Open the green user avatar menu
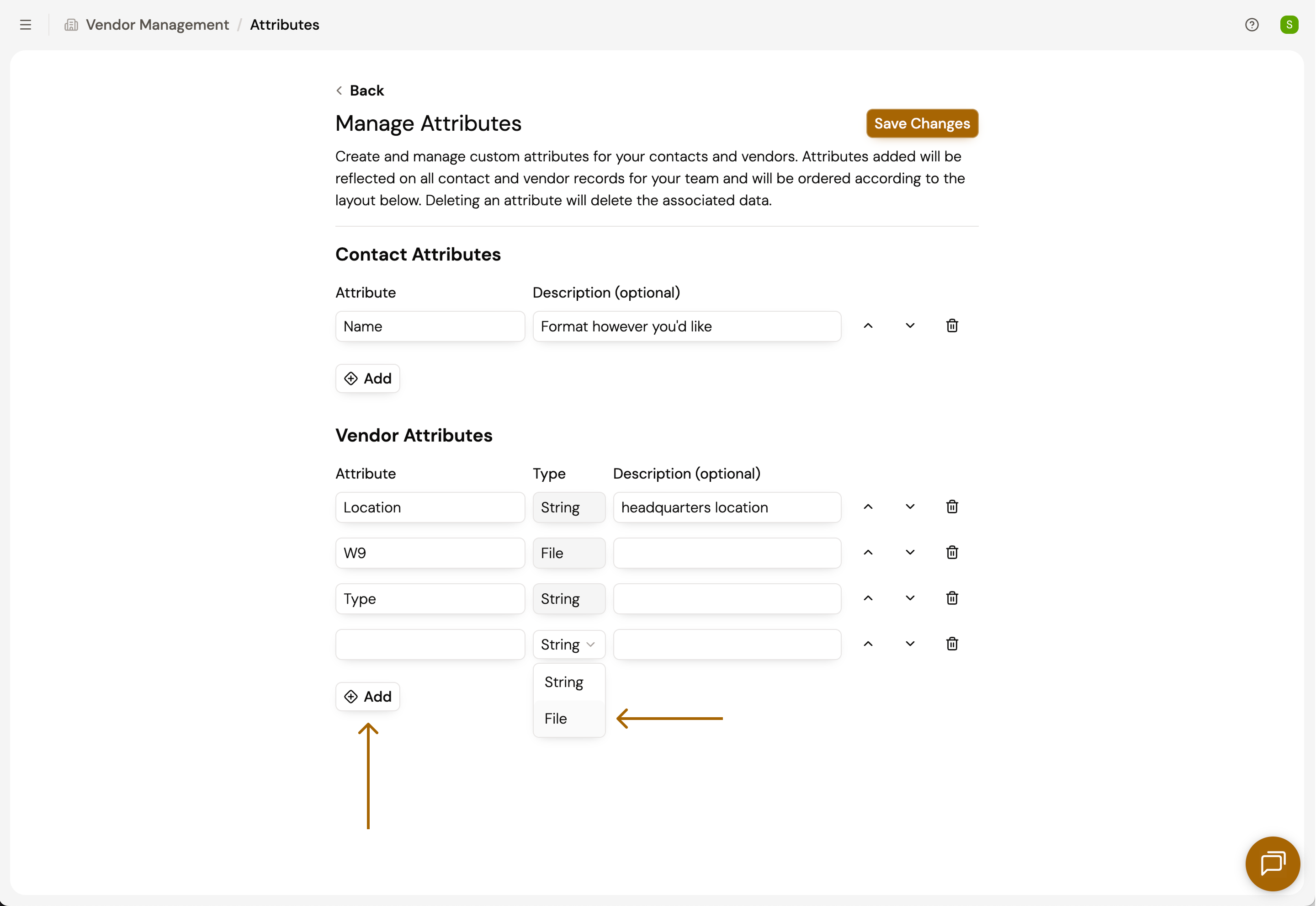The width and height of the screenshot is (1316, 906). (x=1289, y=25)
